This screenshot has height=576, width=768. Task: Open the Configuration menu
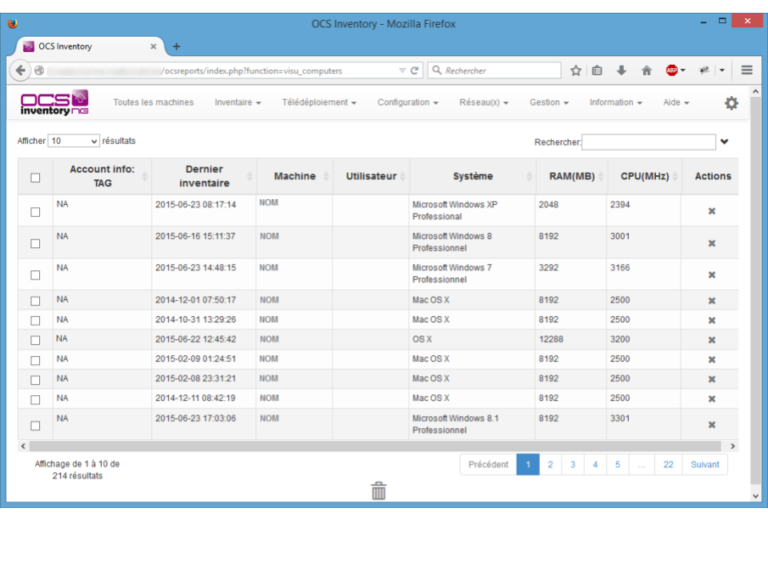click(407, 103)
